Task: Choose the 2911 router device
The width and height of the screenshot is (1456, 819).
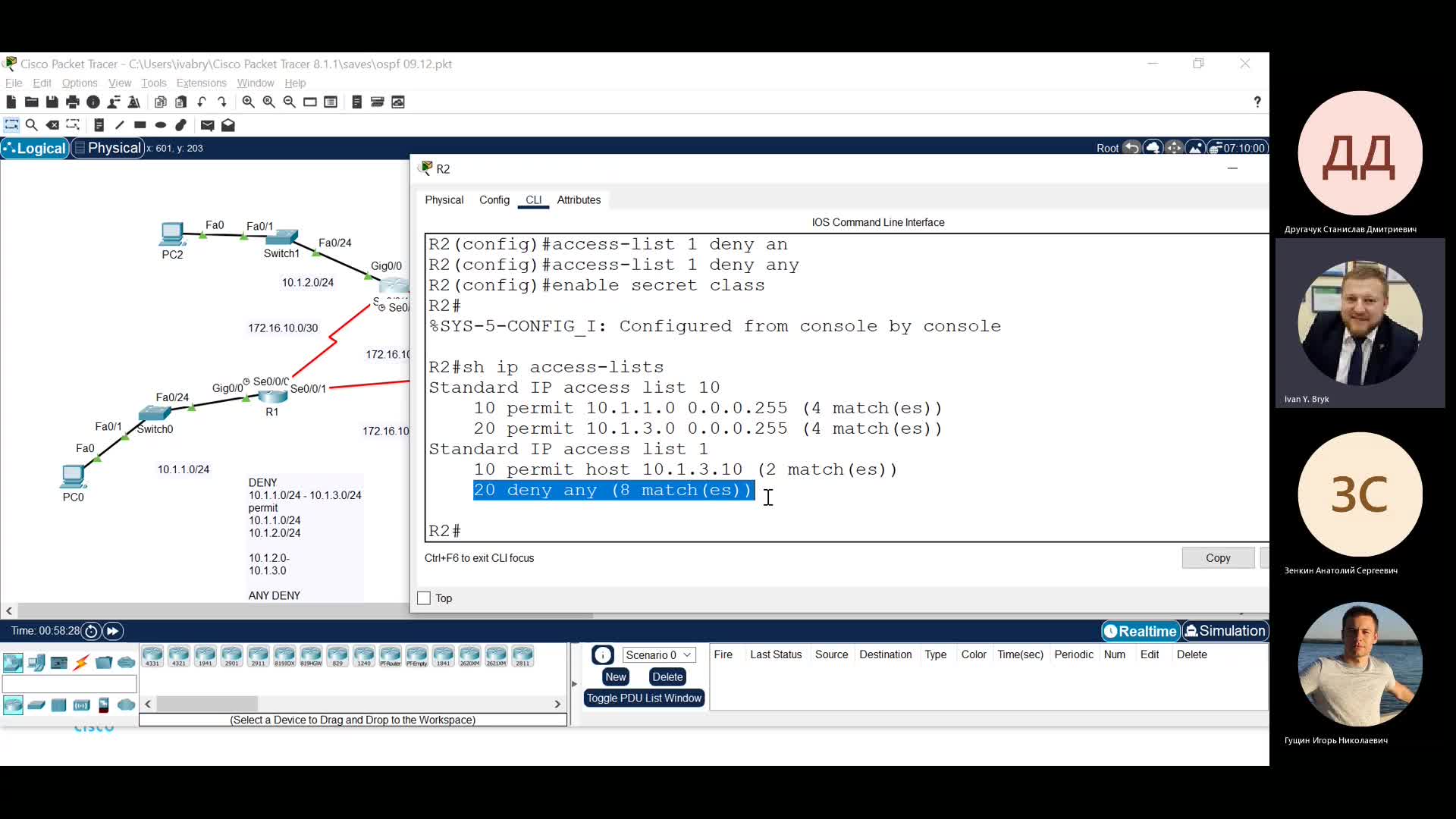Action: coord(259,657)
